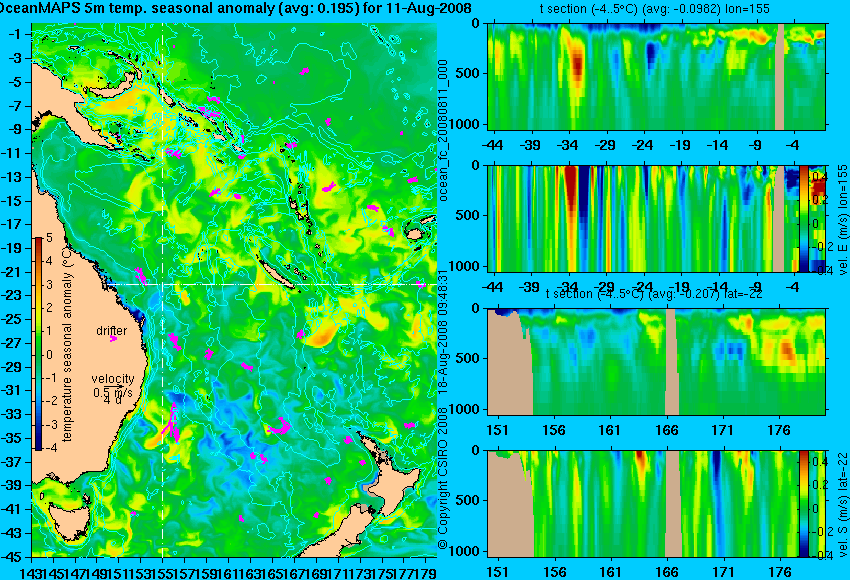Viewport: 850px width, 580px height.
Task: Open the lat=-22 temperature section plot
Action: tap(656, 362)
